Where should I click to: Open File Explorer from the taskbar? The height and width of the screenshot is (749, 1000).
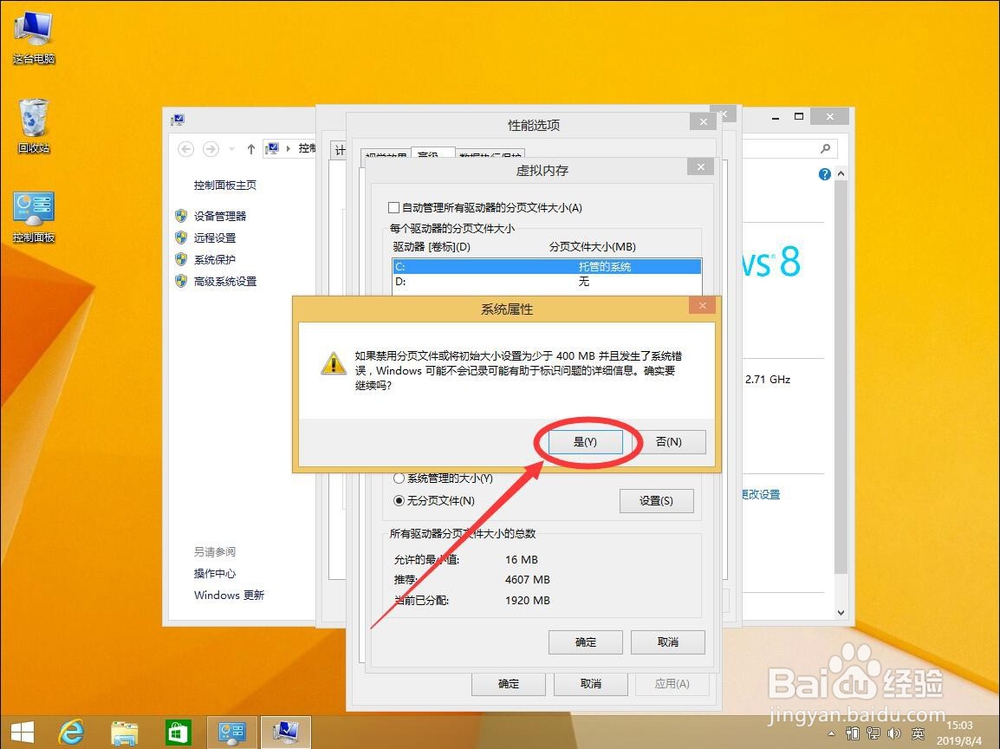pos(124,732)
